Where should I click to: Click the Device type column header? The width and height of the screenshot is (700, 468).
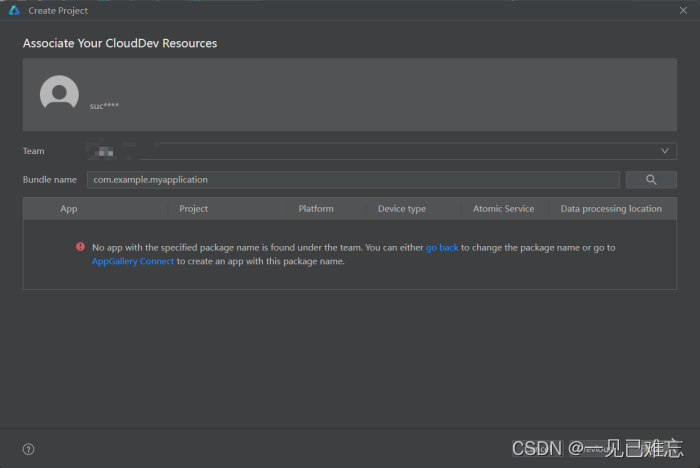click(x=401, y=209)
